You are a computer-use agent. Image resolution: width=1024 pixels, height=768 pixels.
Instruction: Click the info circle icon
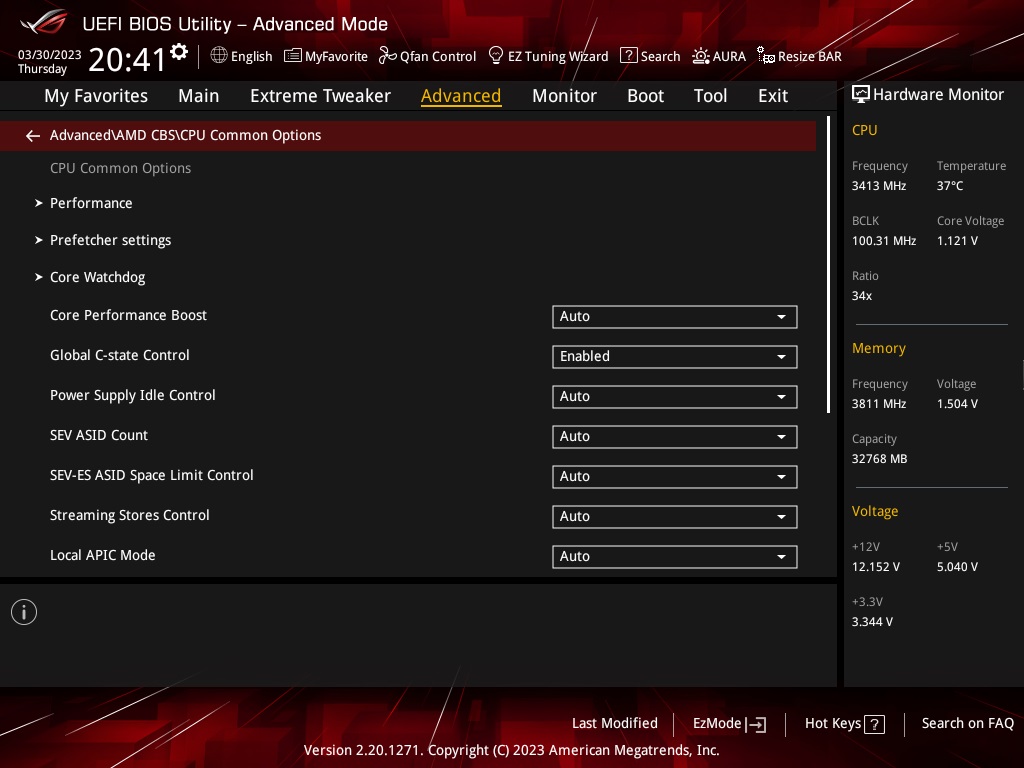(24, 613)
